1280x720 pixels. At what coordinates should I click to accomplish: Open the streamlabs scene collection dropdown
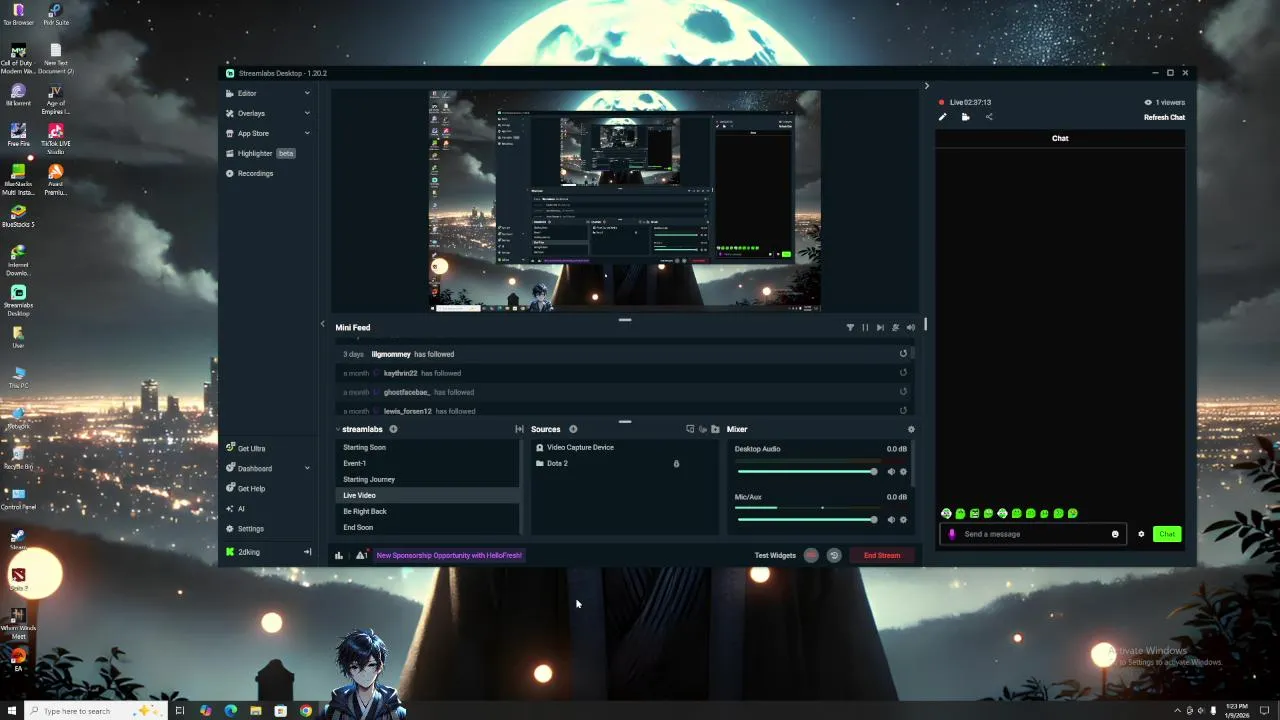(x=358, y=429)
